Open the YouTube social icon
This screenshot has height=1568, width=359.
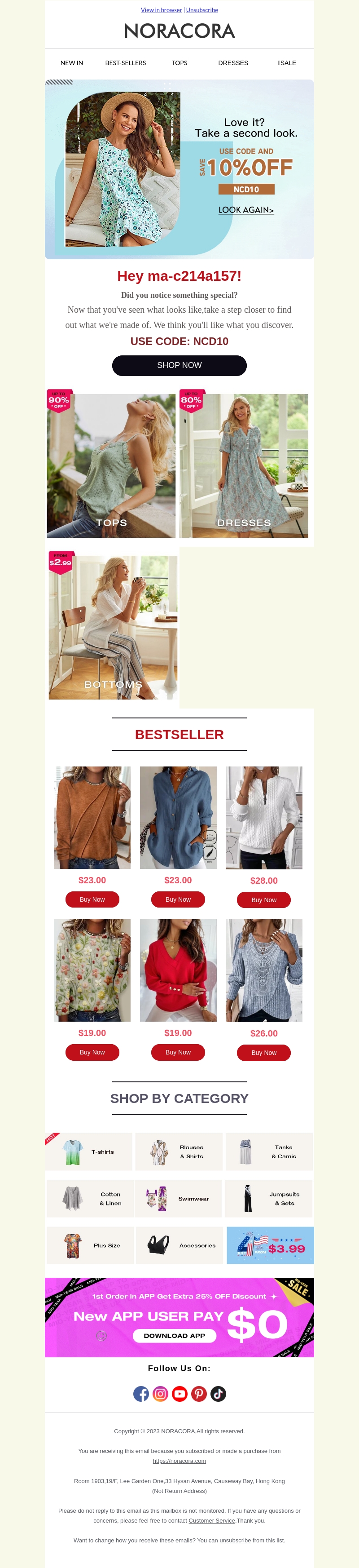pos(179,1394)
